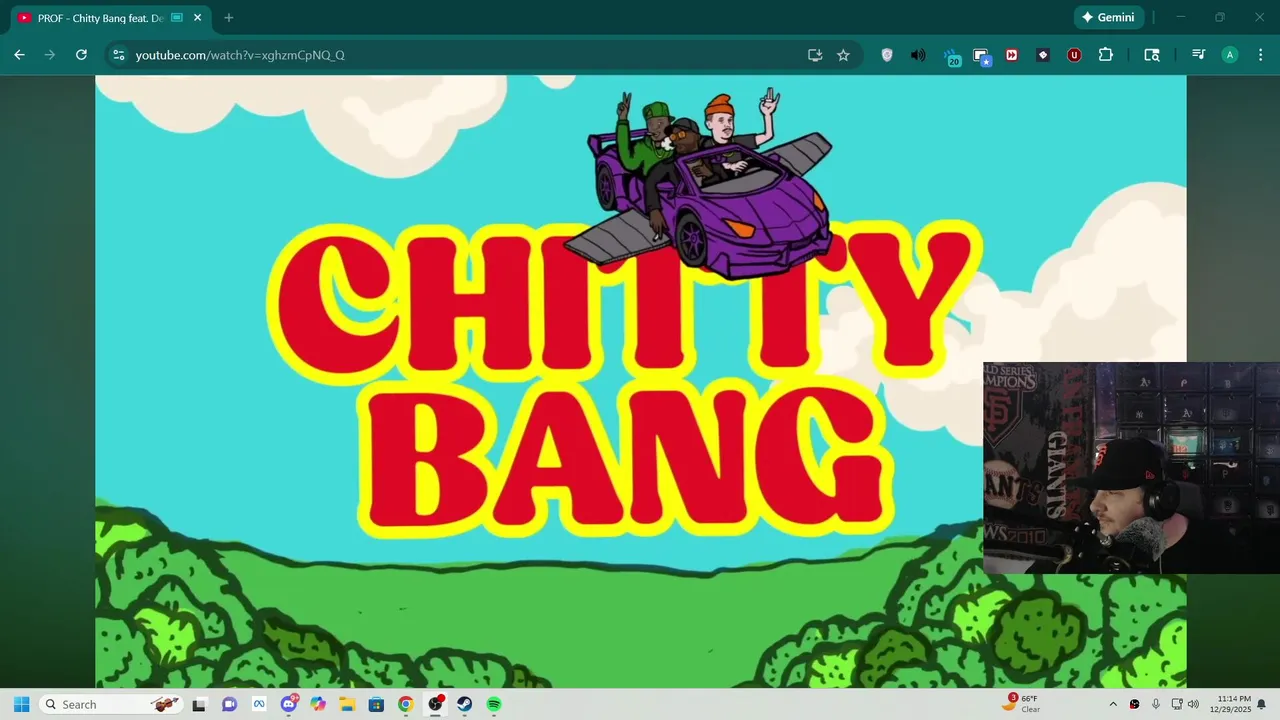Image resolution: width=1280 pixels, height=720 pixels.
Task: Go back to the previous page
Action: pyautogui.click(x=19, y=55)
